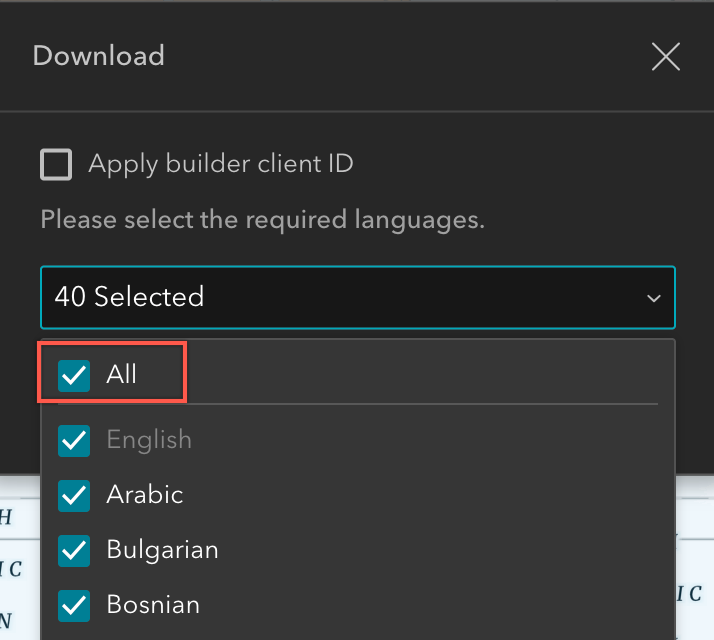Select the Bosnian language label
Screen dimensions: 714x640
153,604
